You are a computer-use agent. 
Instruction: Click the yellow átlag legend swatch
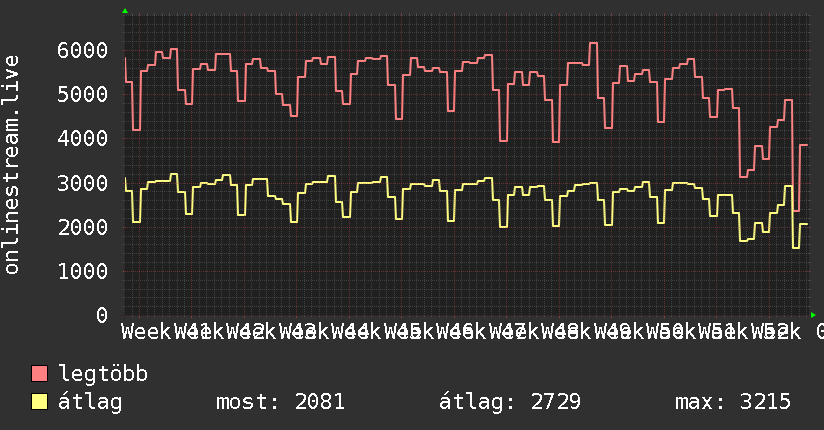click(x=39, y=402)
